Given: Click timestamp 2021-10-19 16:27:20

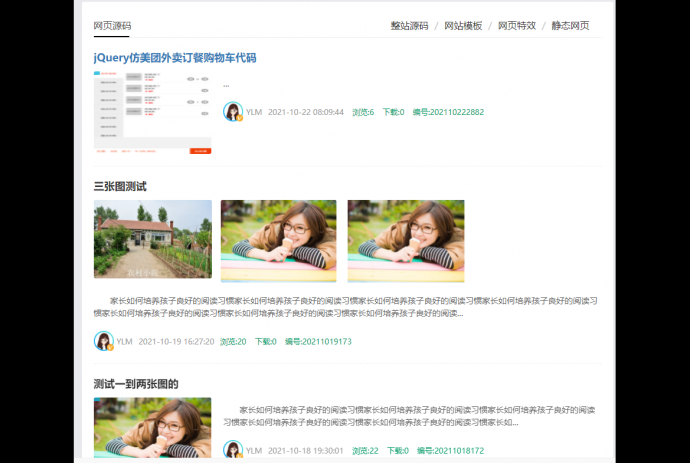Looking at the screenshot, I should tap(176, 342).
